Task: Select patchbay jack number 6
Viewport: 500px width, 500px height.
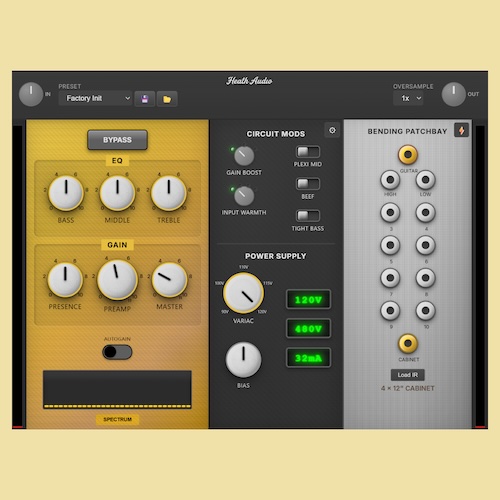Action: [425, 245]
